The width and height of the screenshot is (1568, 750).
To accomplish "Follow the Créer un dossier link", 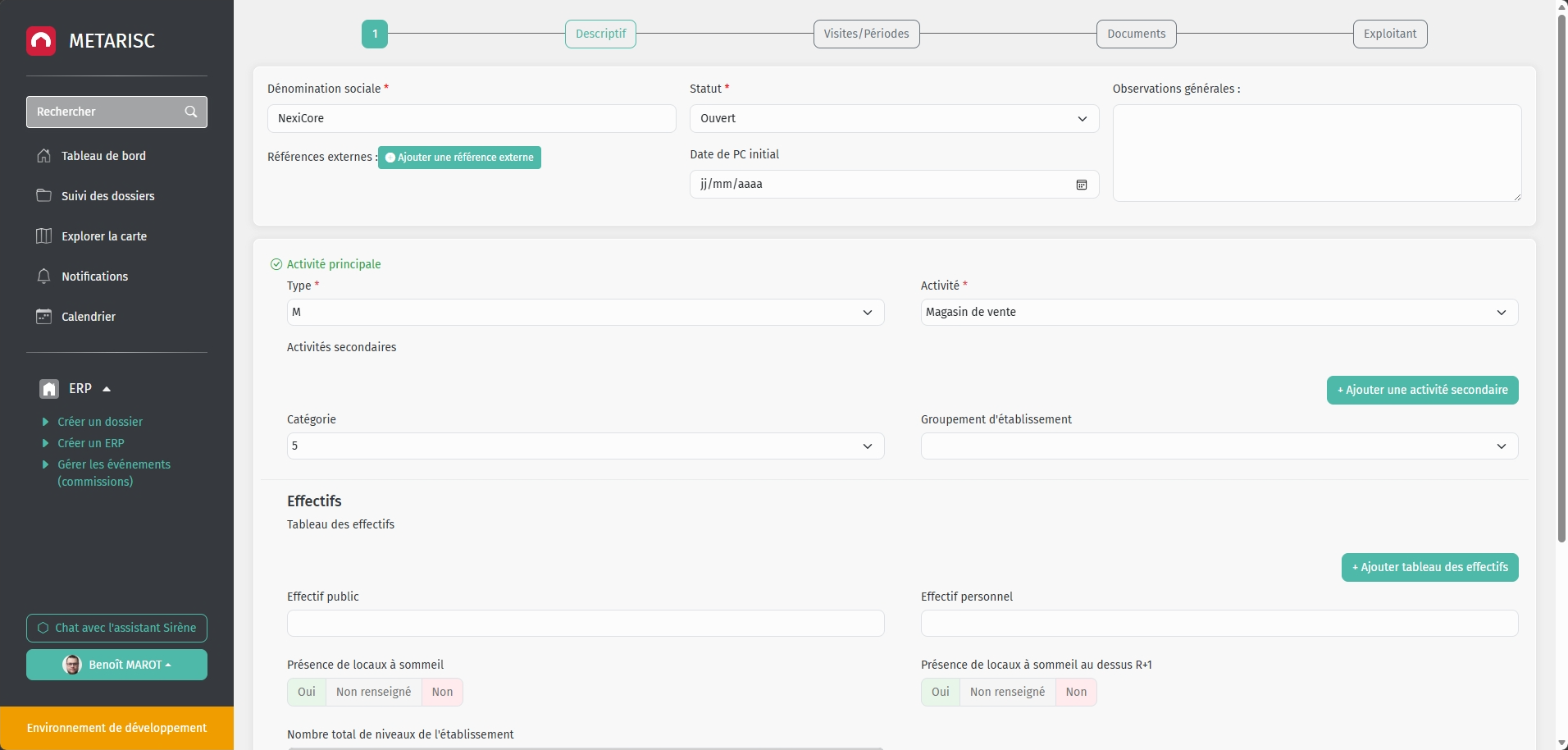I will [x=100, y=422].
